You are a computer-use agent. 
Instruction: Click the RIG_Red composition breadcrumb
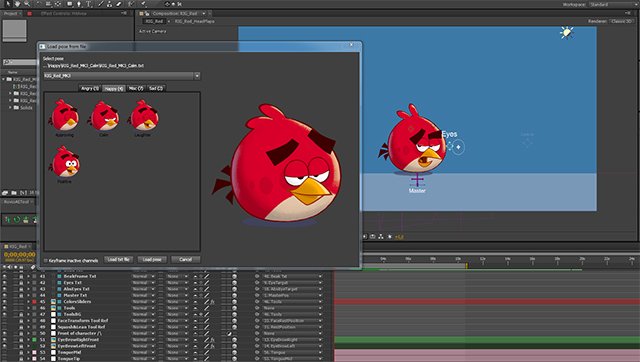coord(154,21)
